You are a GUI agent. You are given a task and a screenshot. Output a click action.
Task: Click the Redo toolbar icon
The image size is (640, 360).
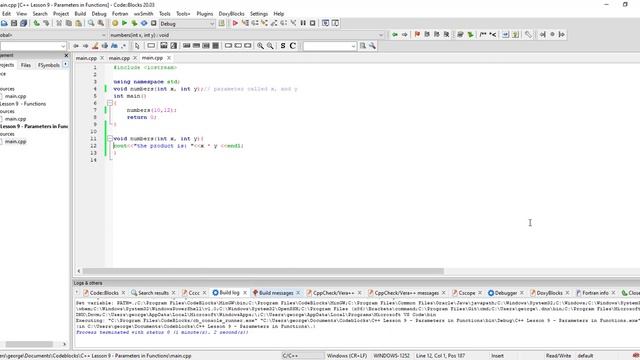(x=46, y=23)
